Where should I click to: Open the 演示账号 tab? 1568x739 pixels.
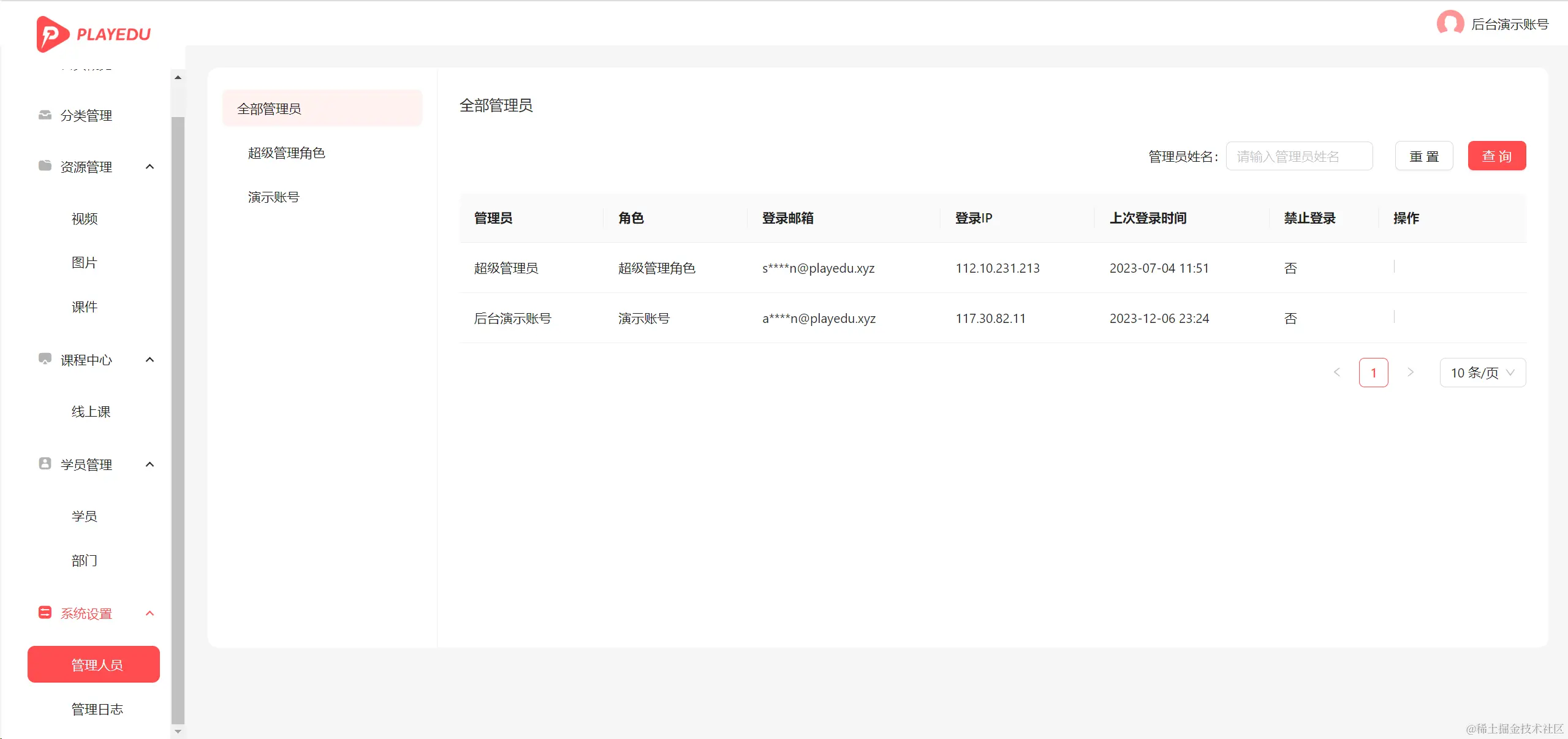pos(274,197)
